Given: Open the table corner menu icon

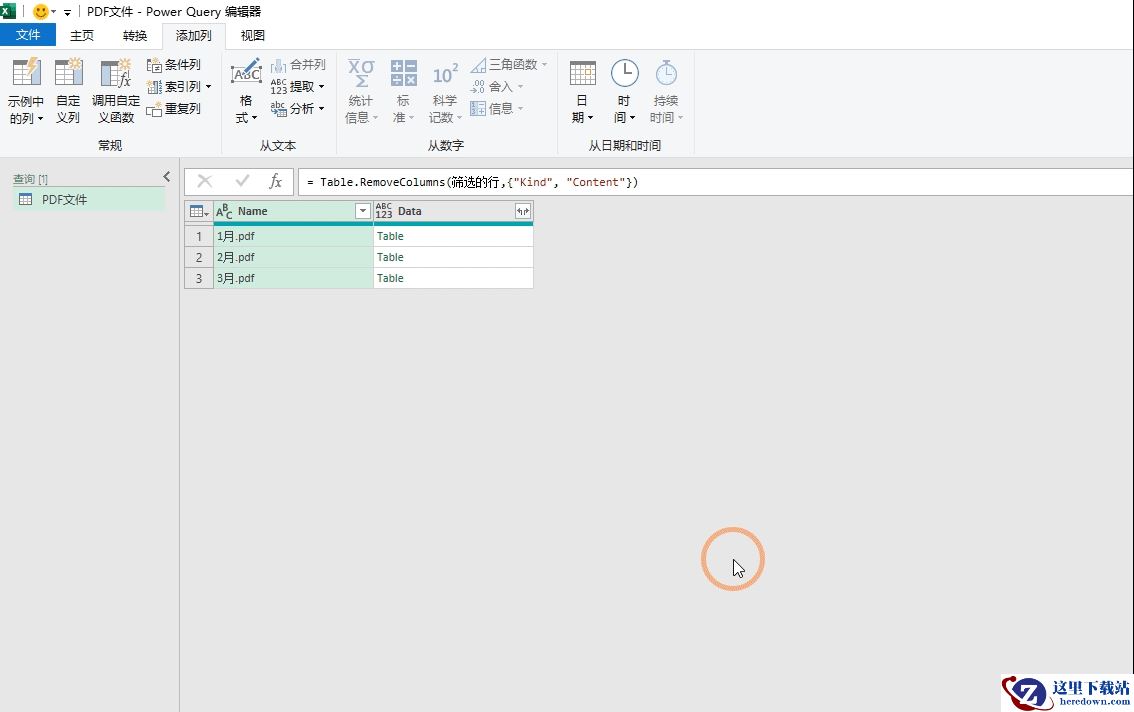Looking at the screenshot, I should point(199,211).
